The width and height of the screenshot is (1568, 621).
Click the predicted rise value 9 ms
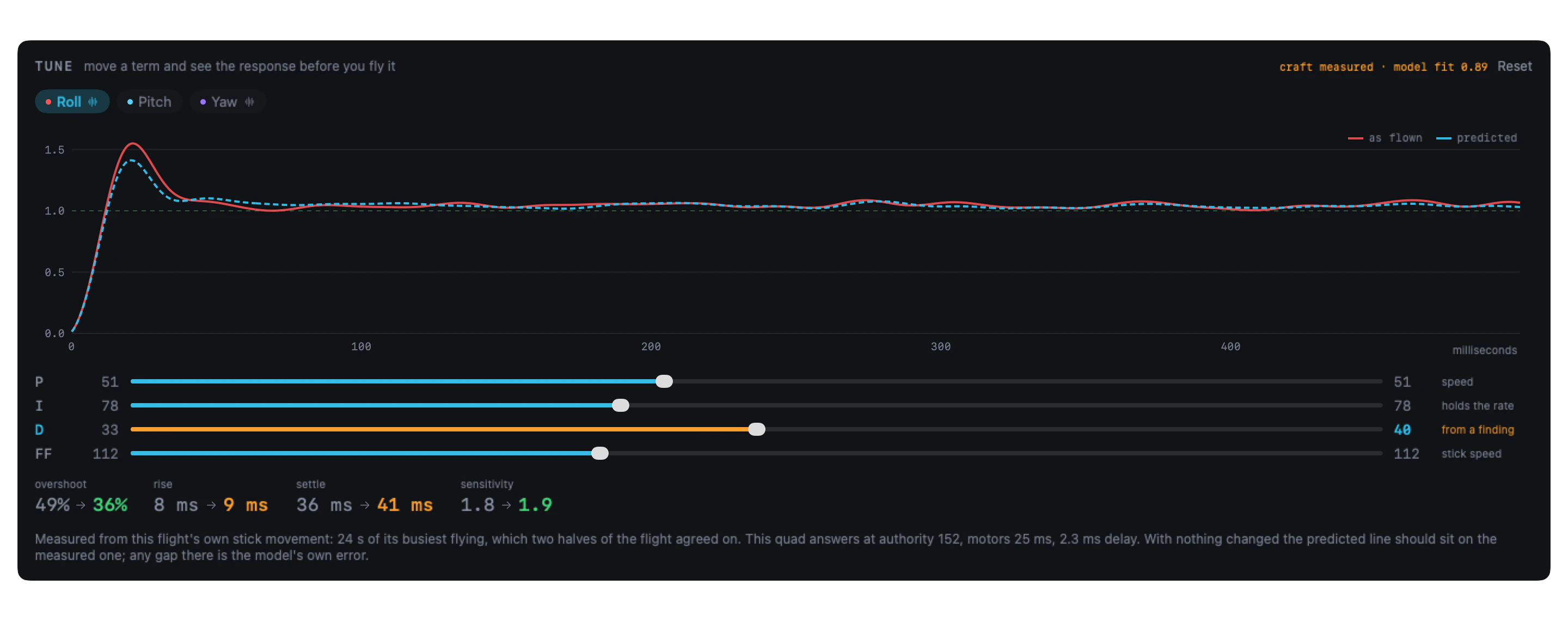(246, 505)
